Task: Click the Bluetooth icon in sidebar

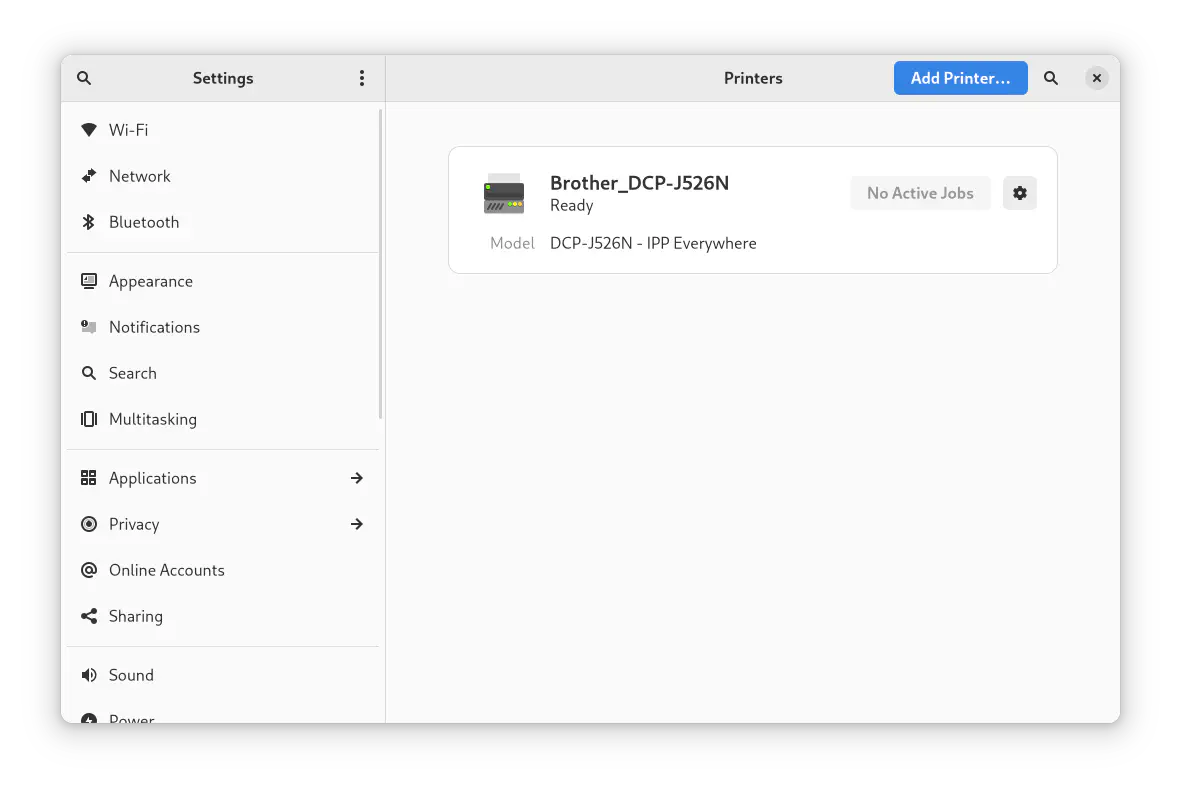Action: (x=89, y=222)
